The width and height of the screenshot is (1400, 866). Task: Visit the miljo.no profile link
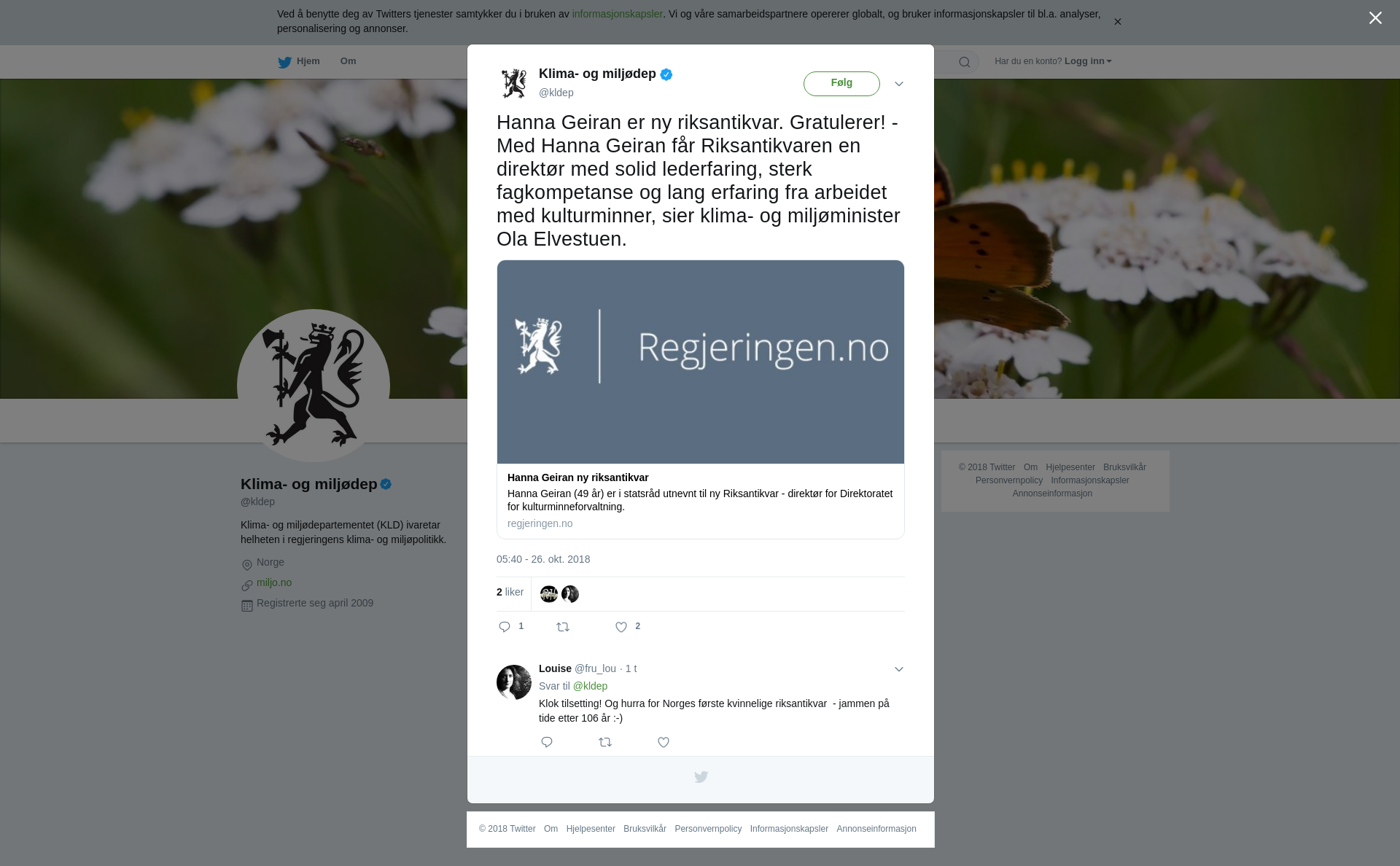tap(274, 582)
